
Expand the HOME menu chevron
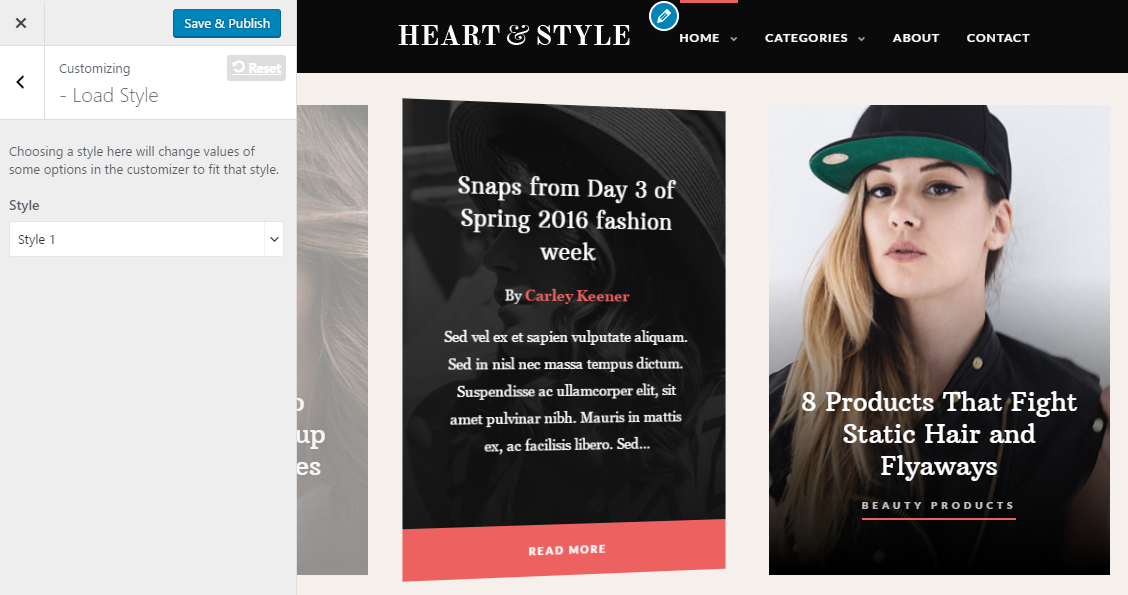click(734, 39)
